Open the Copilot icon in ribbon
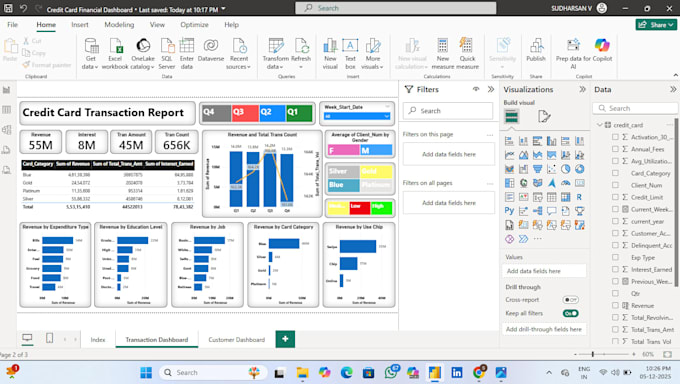The height and width of the screenshot is (384, 680). point(602,49)
